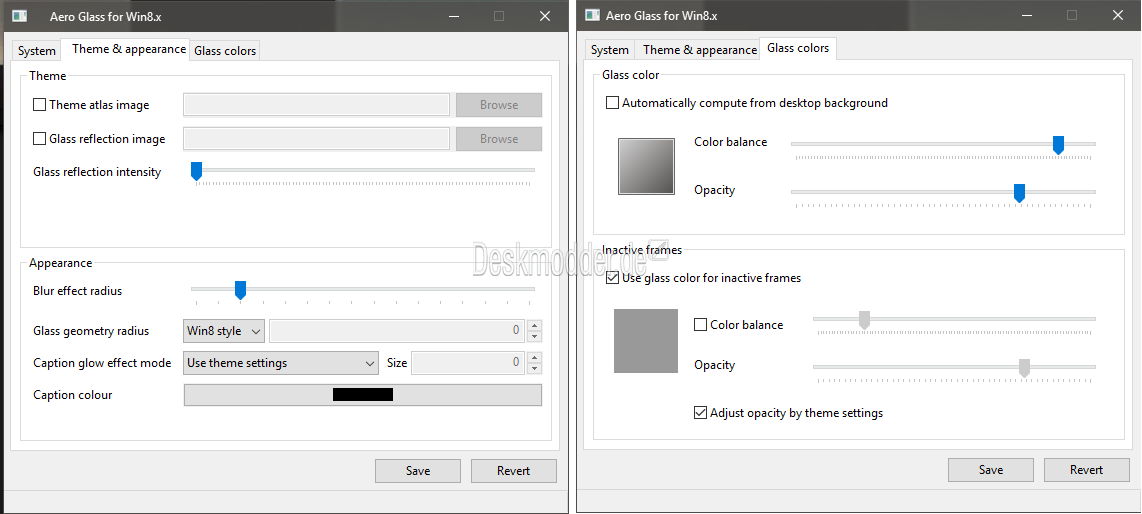Click the inactive frames gray color swatch
Viewport: 1142px width, 514px height.
coord(646,341)
